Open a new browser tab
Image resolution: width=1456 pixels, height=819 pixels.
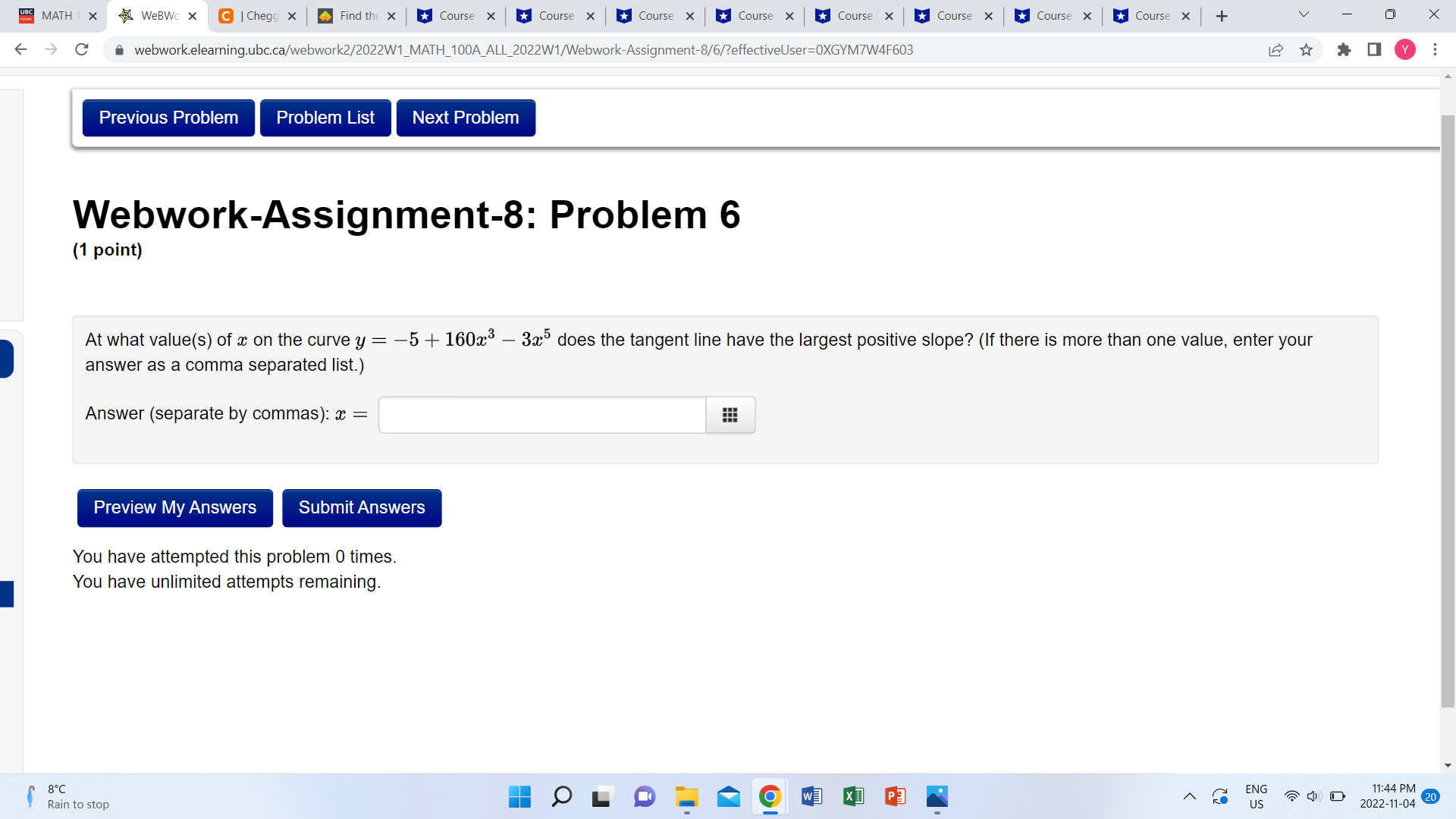[x=1221, y=16]
